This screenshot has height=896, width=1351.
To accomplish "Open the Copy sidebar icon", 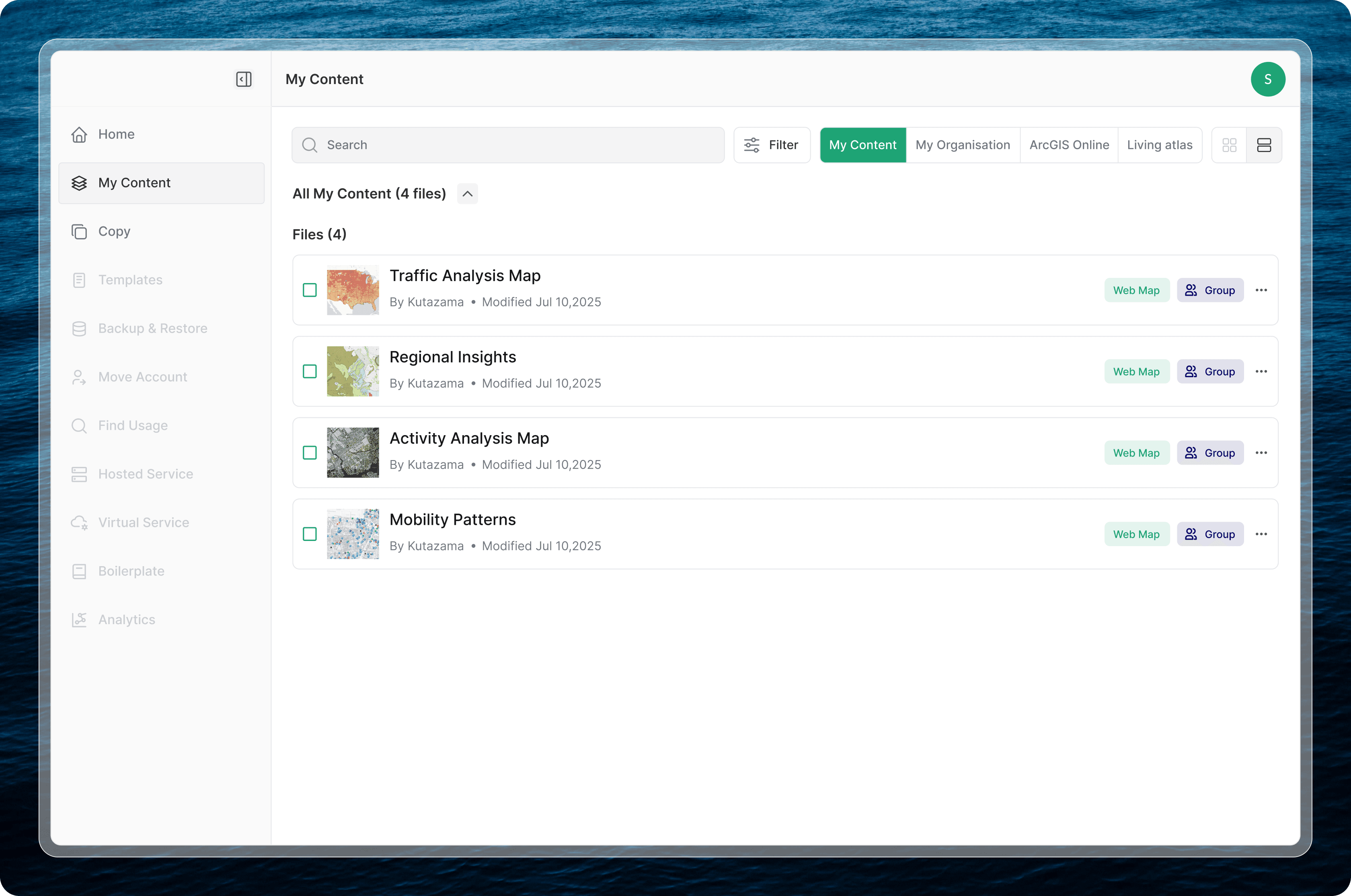I will click(79, 231).
